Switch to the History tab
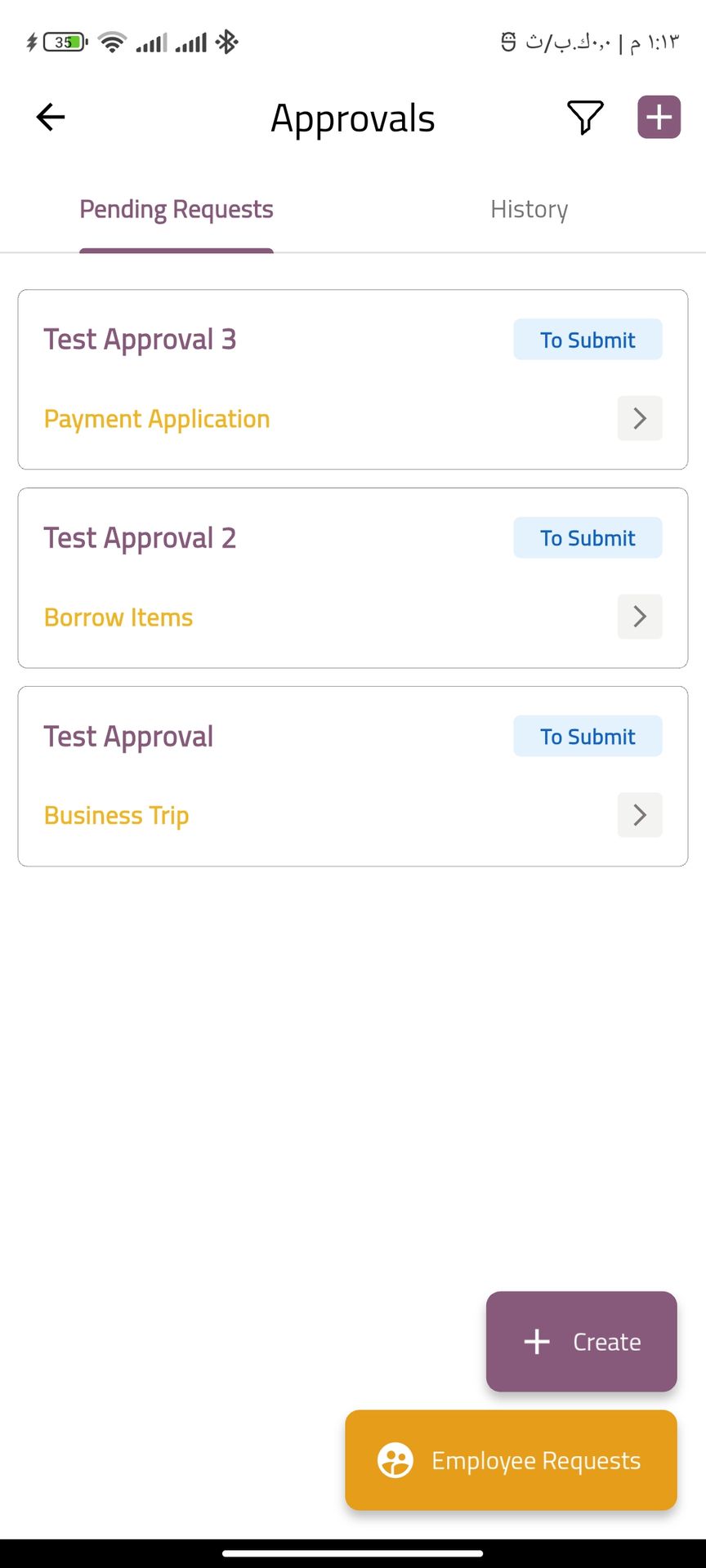Viewport: 706px width, 1568px height. point(529,210)
